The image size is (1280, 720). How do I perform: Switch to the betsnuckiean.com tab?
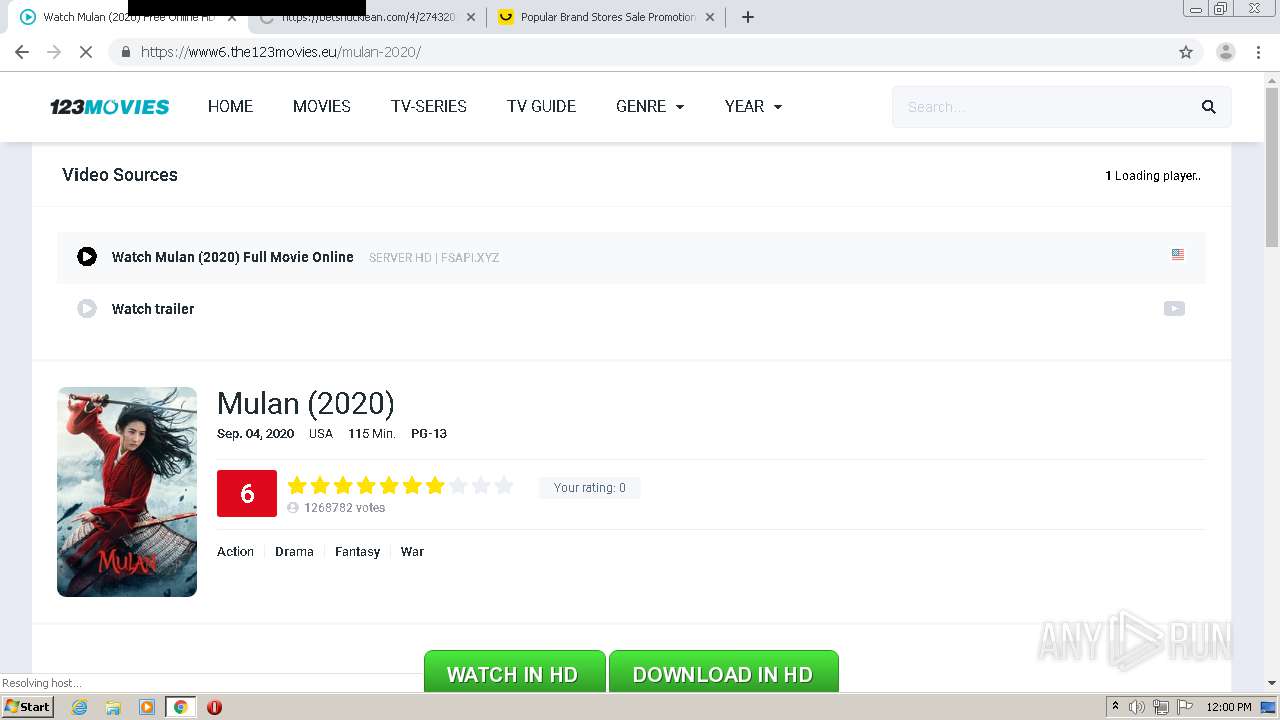(x=366, y=17)
